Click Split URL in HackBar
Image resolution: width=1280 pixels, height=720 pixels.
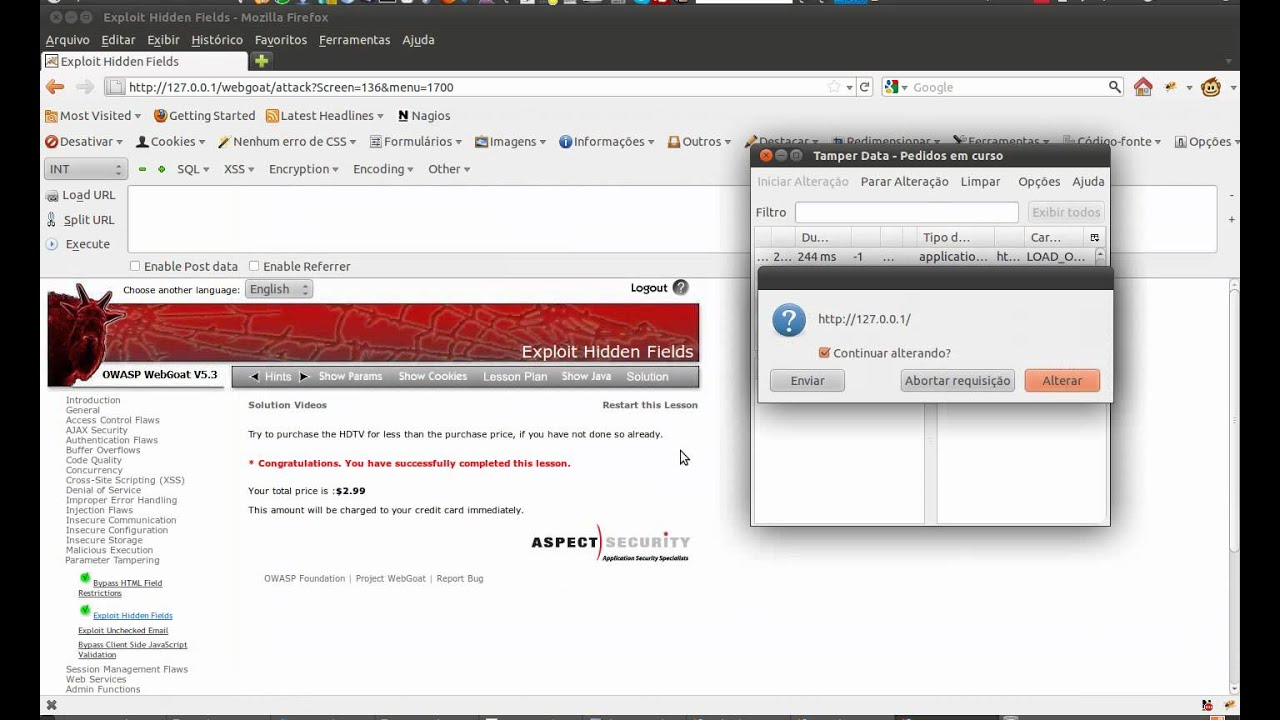[x=81, y=220]
